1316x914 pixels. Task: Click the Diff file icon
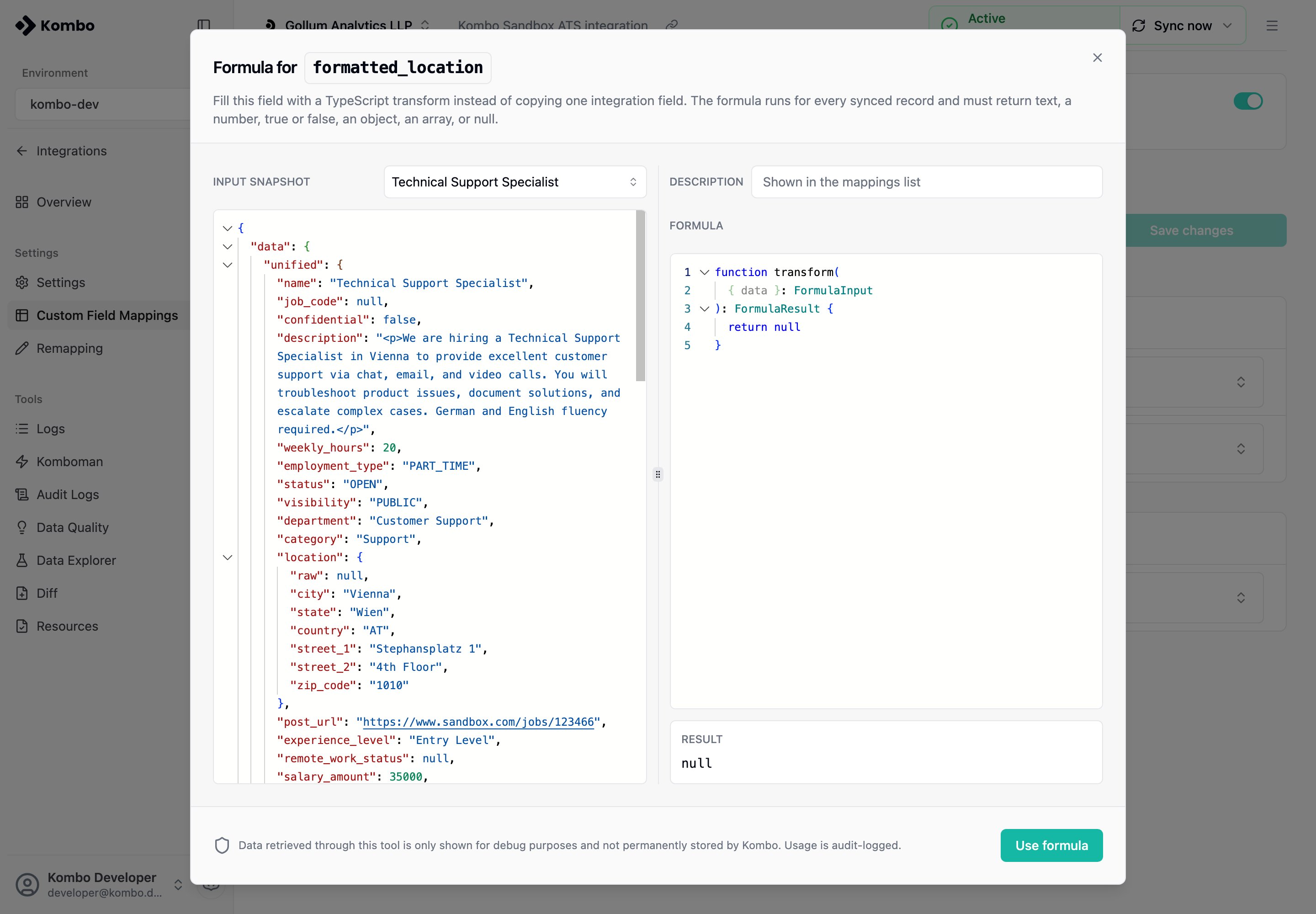tap(22, 593)
